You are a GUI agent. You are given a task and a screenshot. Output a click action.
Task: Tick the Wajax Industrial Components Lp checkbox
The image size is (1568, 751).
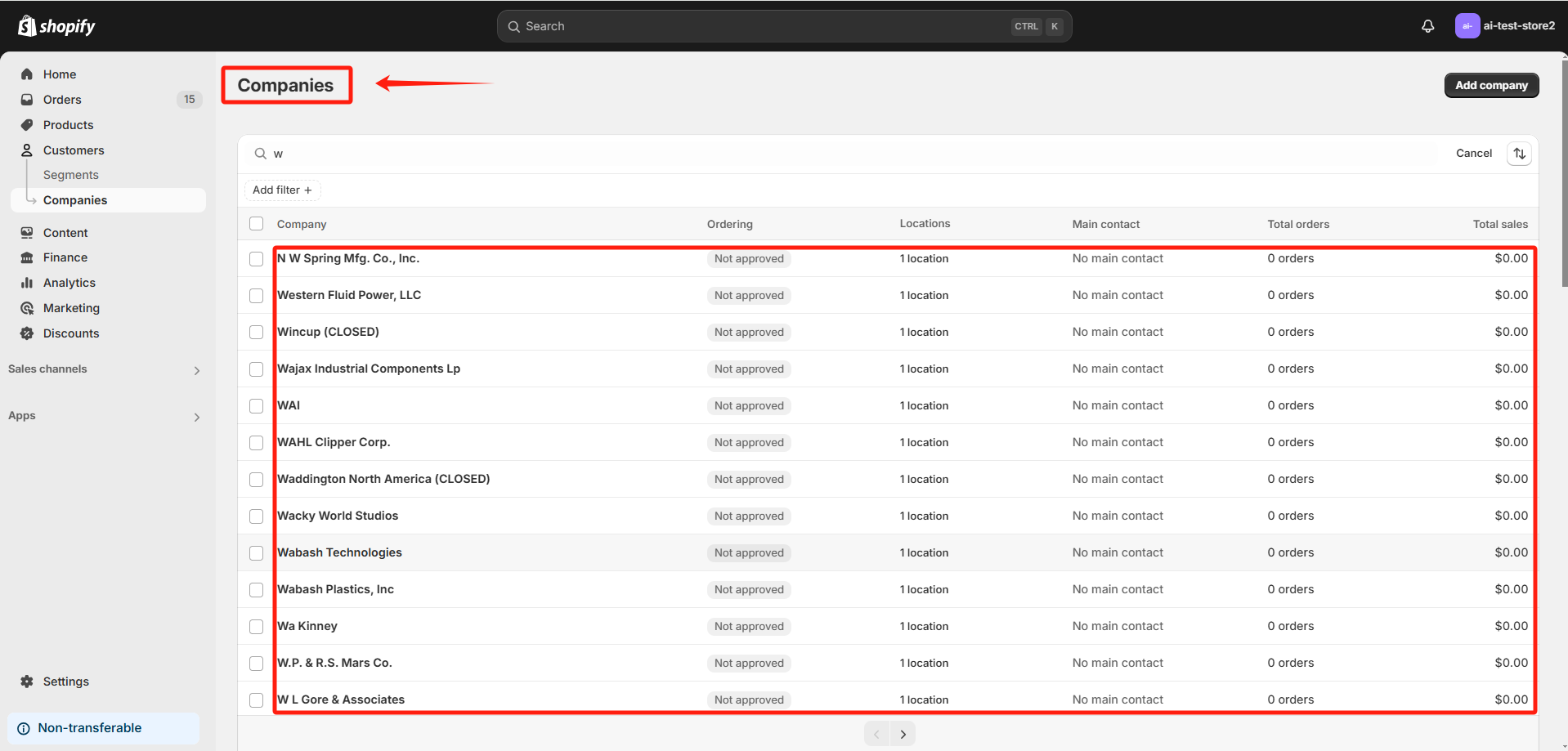pos(257,369)
